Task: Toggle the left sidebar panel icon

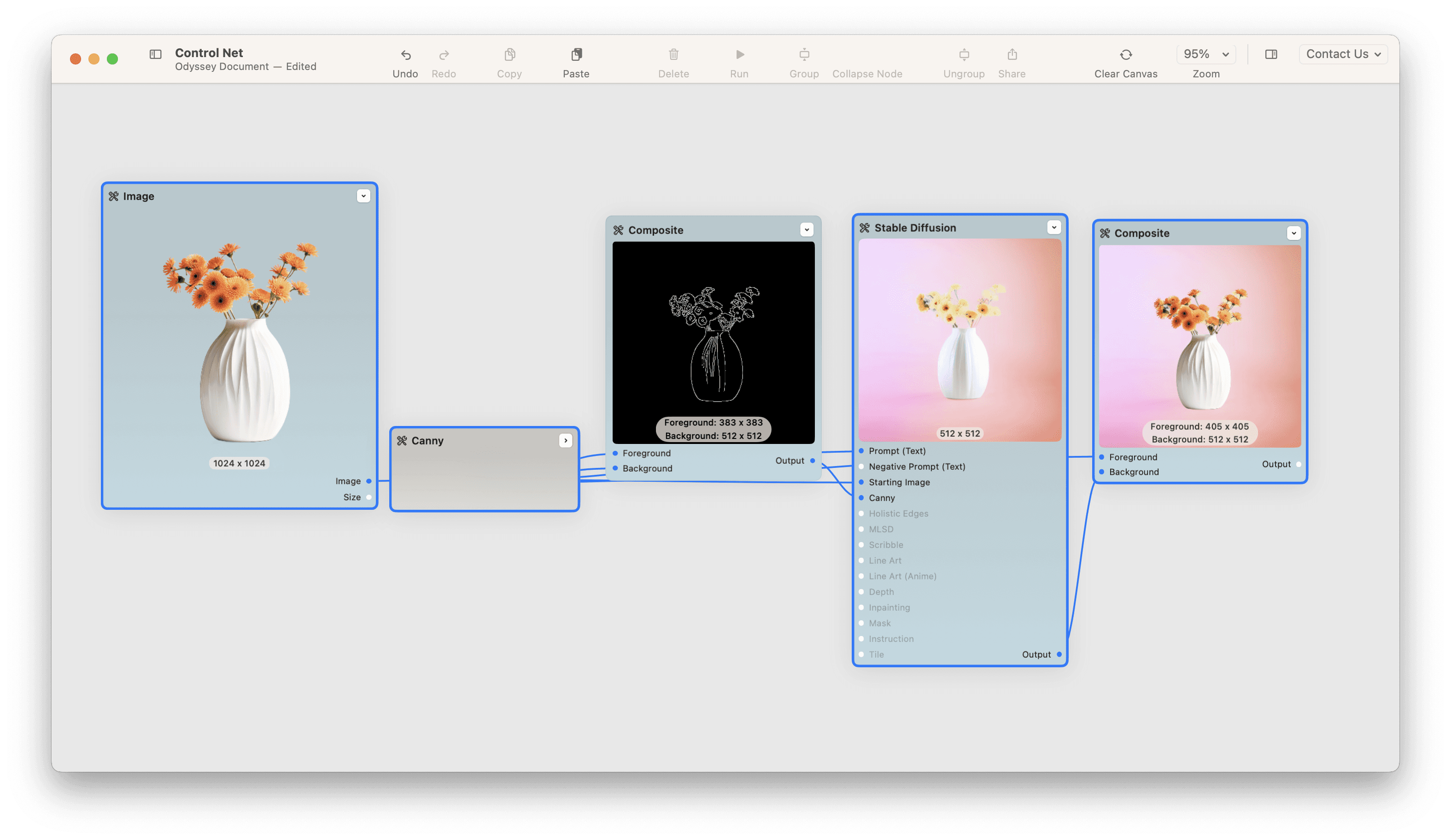Action: pyautogui.click(x=156, y=54)
